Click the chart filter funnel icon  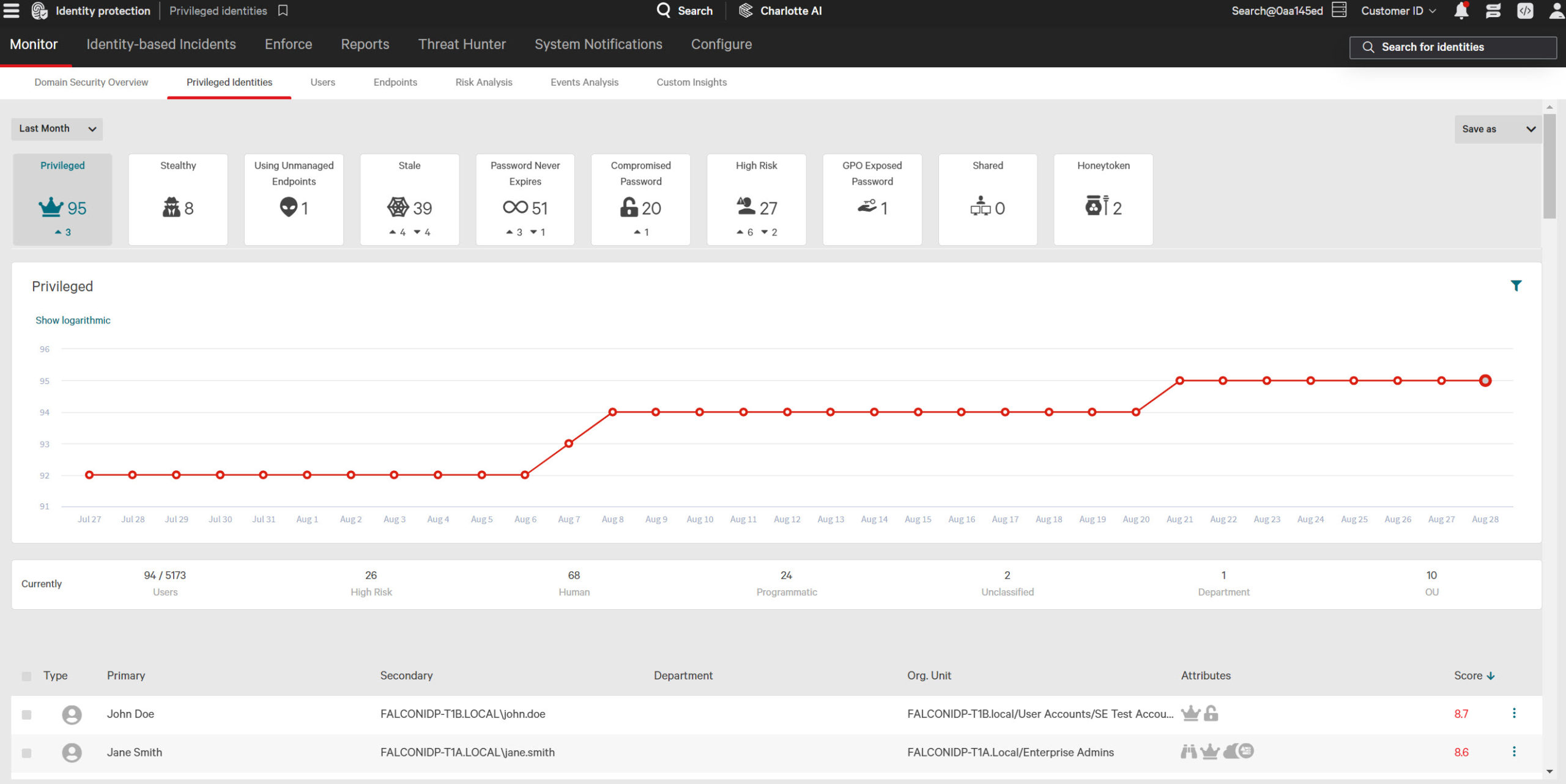click(x=1516, y=286)
